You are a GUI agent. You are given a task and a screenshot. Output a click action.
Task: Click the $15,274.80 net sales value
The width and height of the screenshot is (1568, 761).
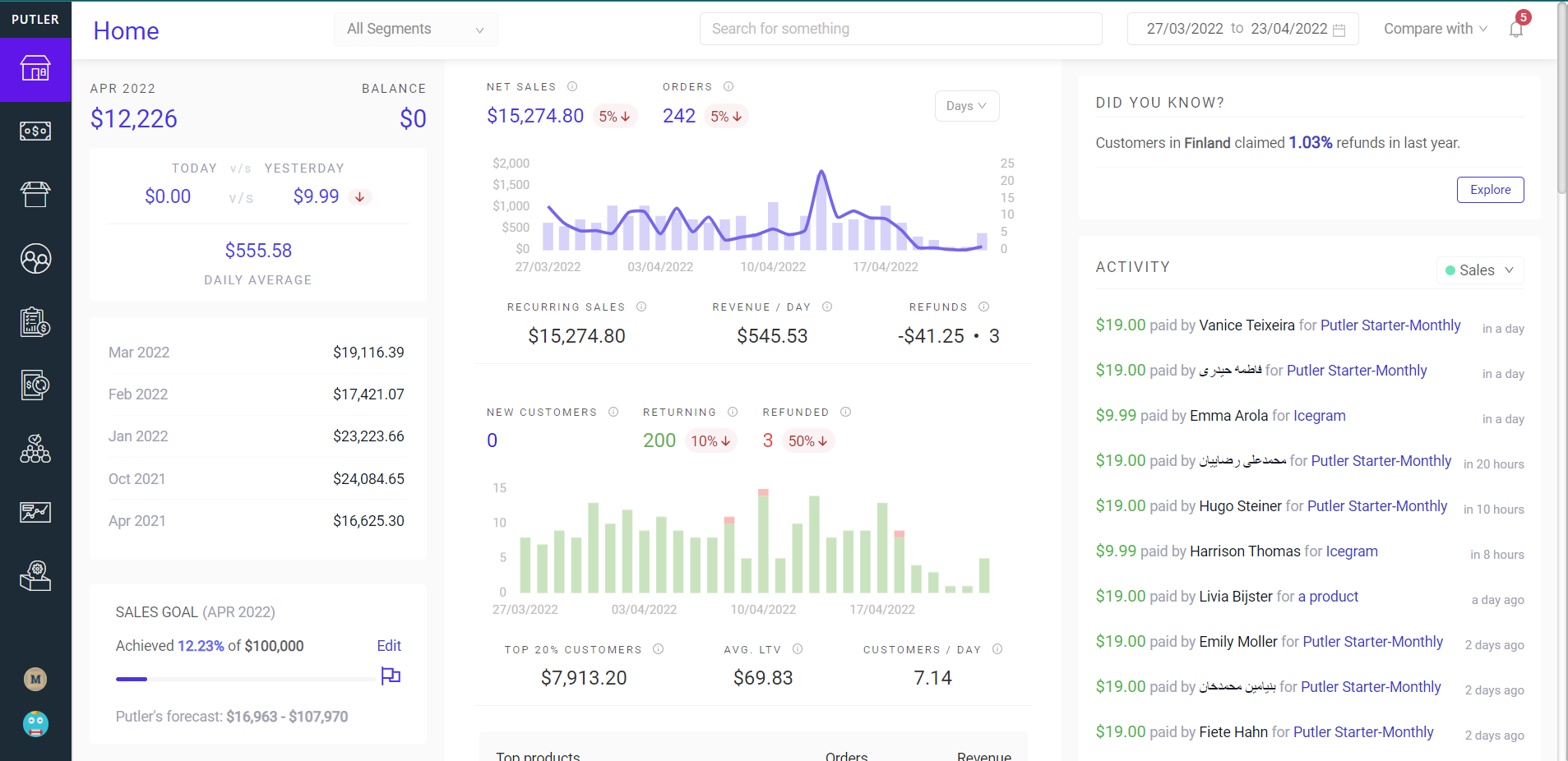click(x=535, y=116)
